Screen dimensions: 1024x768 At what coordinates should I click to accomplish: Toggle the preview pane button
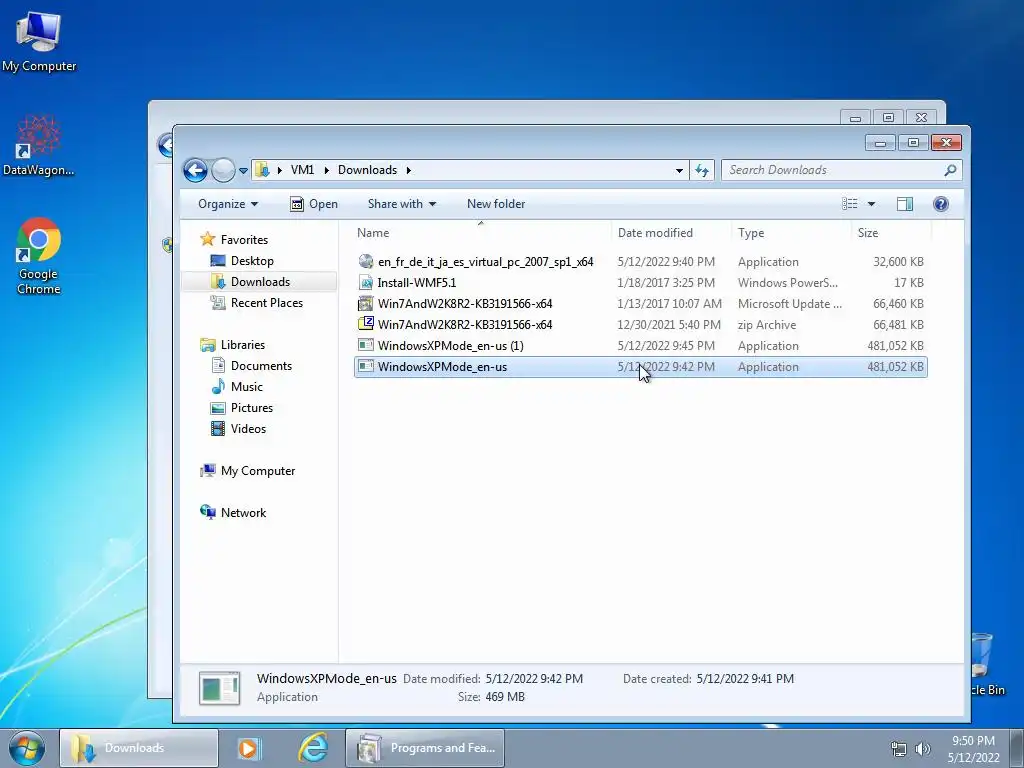pos(904,204)
